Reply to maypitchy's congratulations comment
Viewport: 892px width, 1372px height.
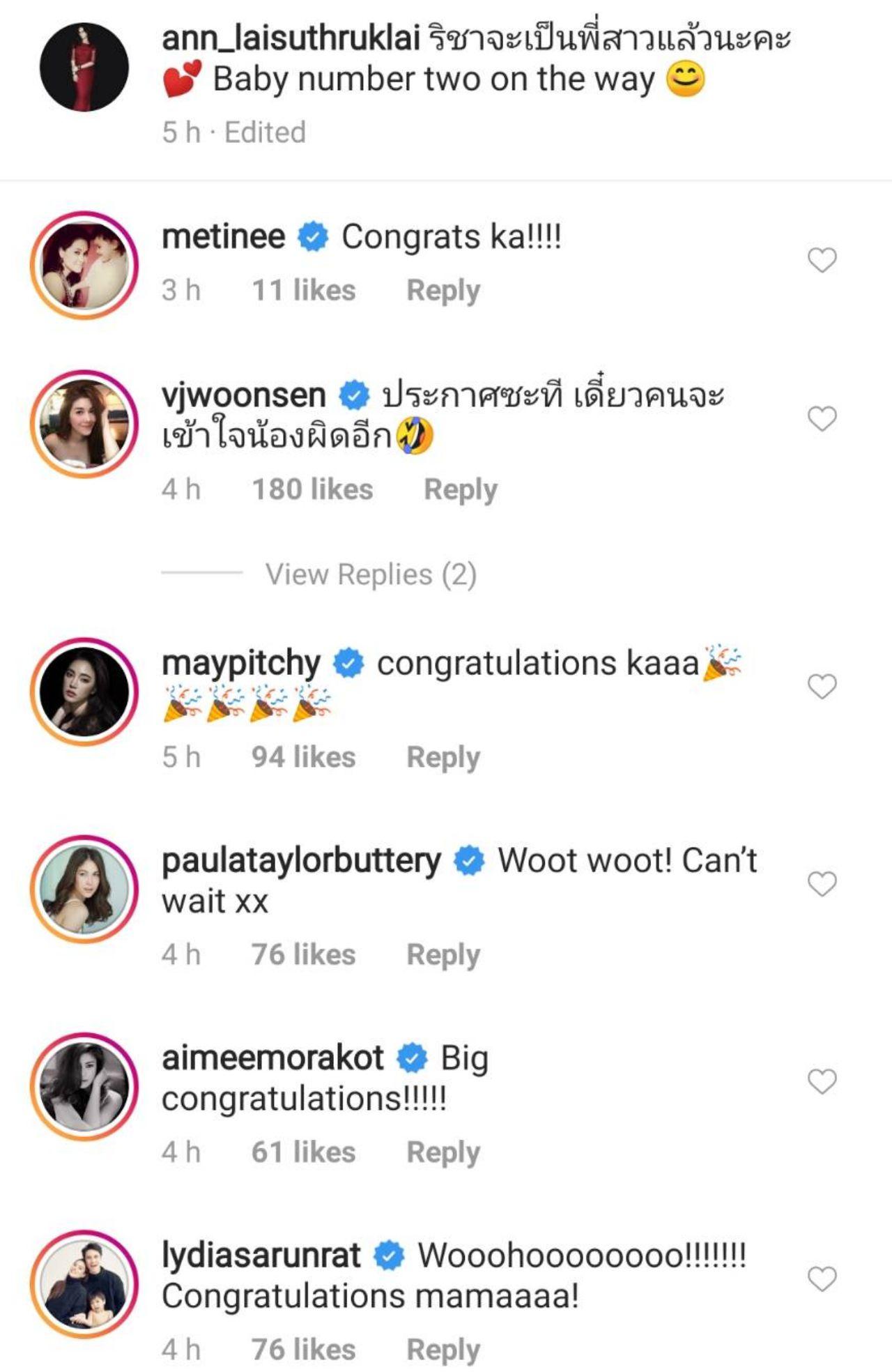click(443, 758)
